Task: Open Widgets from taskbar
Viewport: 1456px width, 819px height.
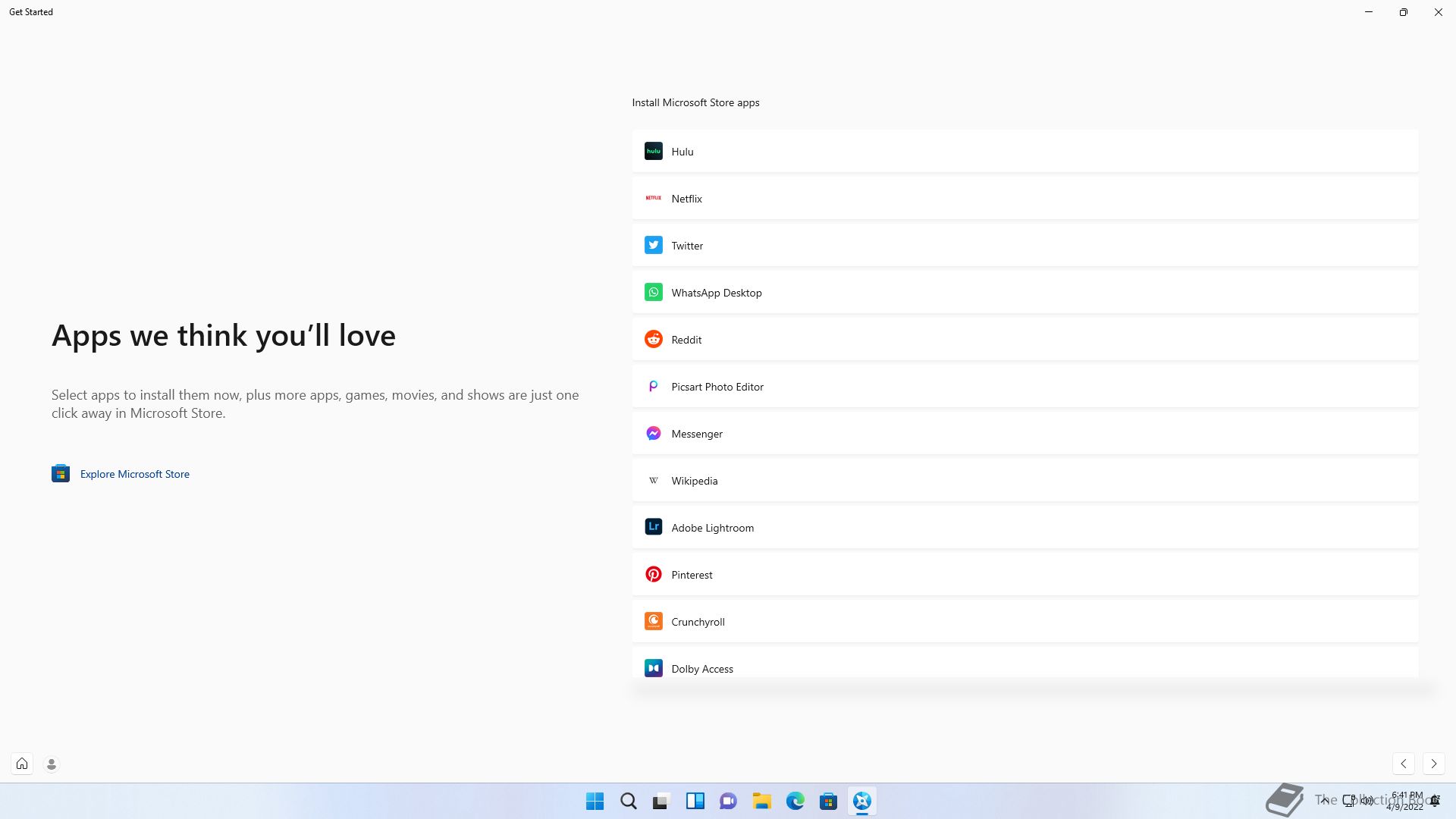Action: coord(695,801)
